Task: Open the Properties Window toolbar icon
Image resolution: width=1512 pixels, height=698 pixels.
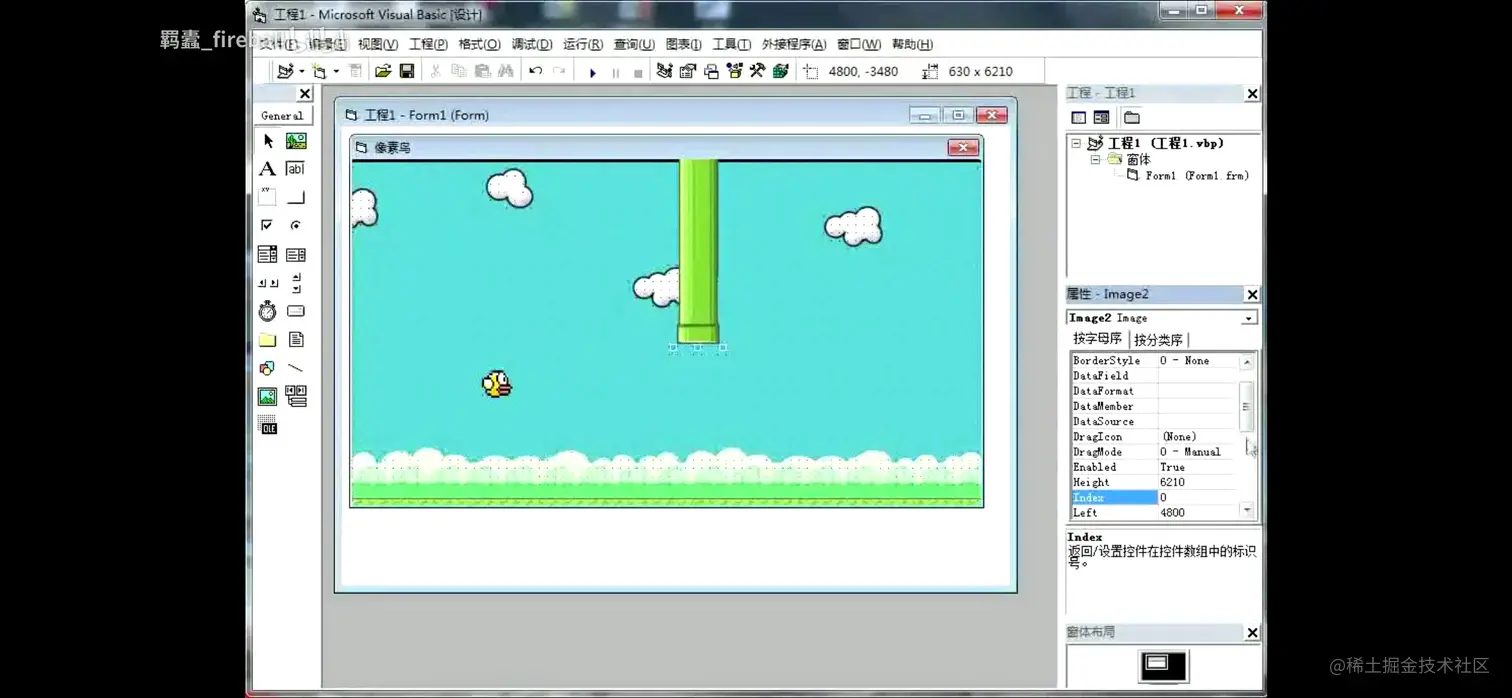Action: click(x=688, y=71)
